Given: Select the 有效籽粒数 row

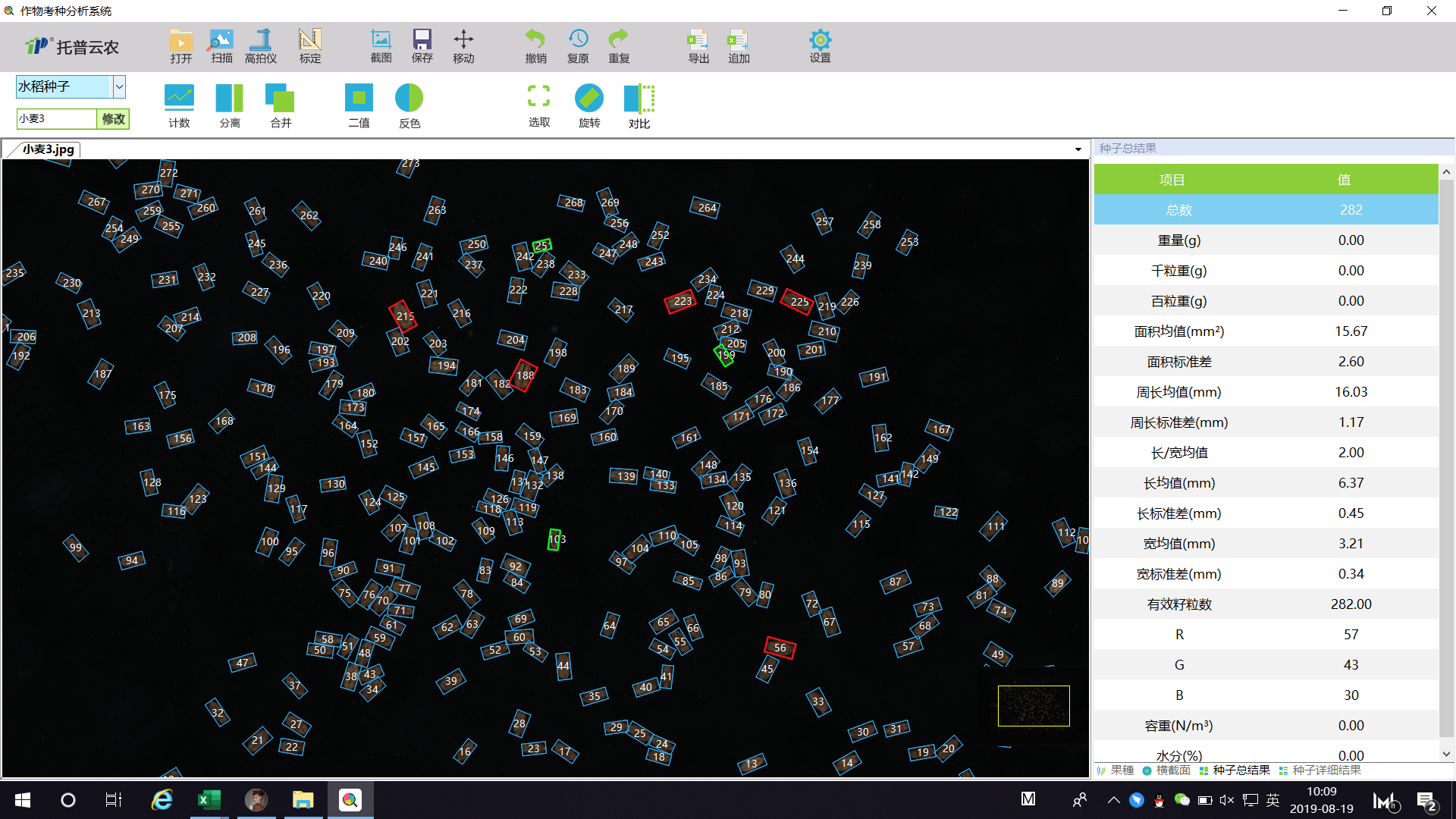Looking at the screenshot, I should tap(1266, 604).
